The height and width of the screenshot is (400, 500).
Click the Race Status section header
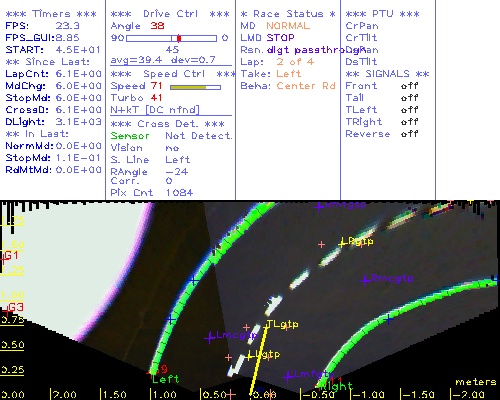point(288,14)
